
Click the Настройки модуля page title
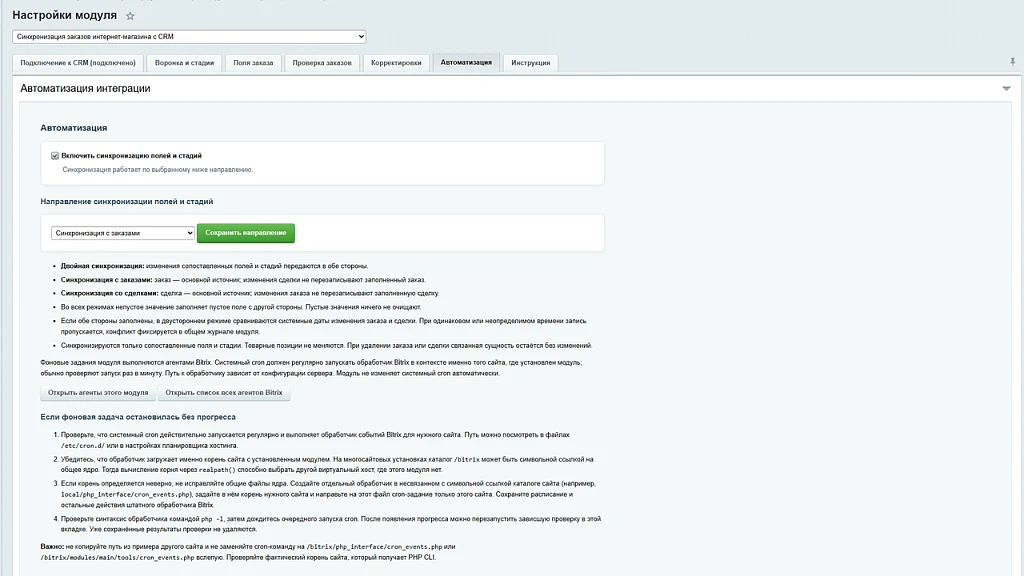(x=65, y=15)
